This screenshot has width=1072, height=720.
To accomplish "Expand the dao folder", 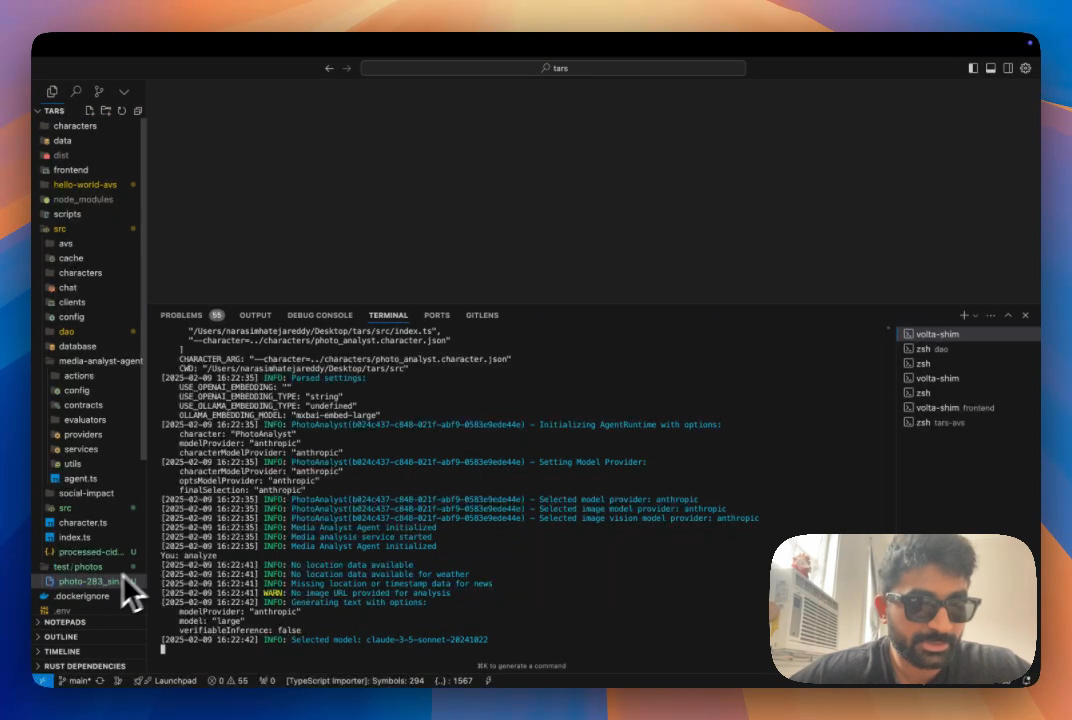I will pos(66,332).
